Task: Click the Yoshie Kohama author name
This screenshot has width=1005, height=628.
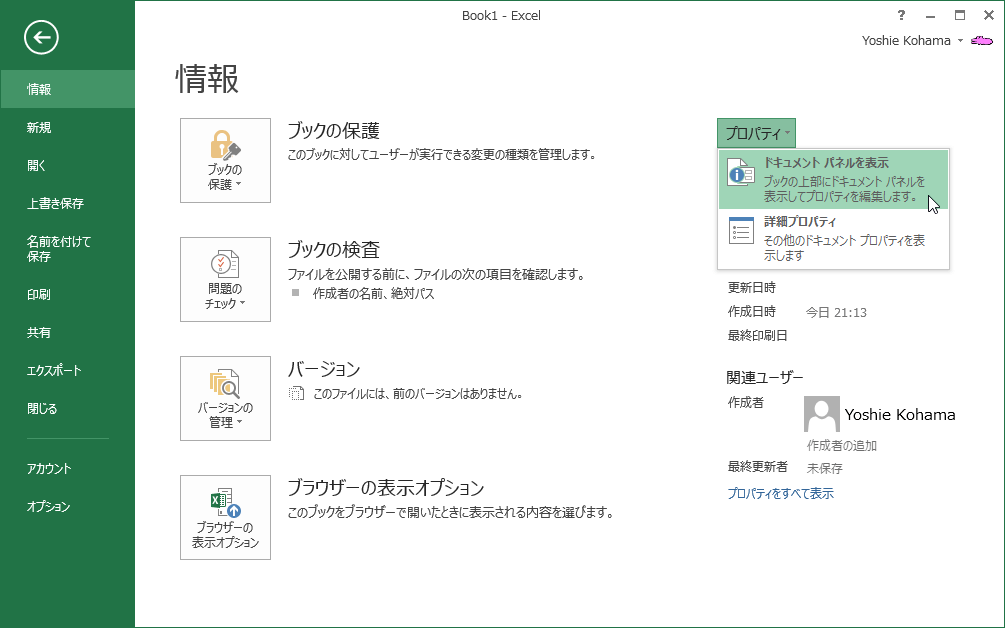Action: coord(900,415)
